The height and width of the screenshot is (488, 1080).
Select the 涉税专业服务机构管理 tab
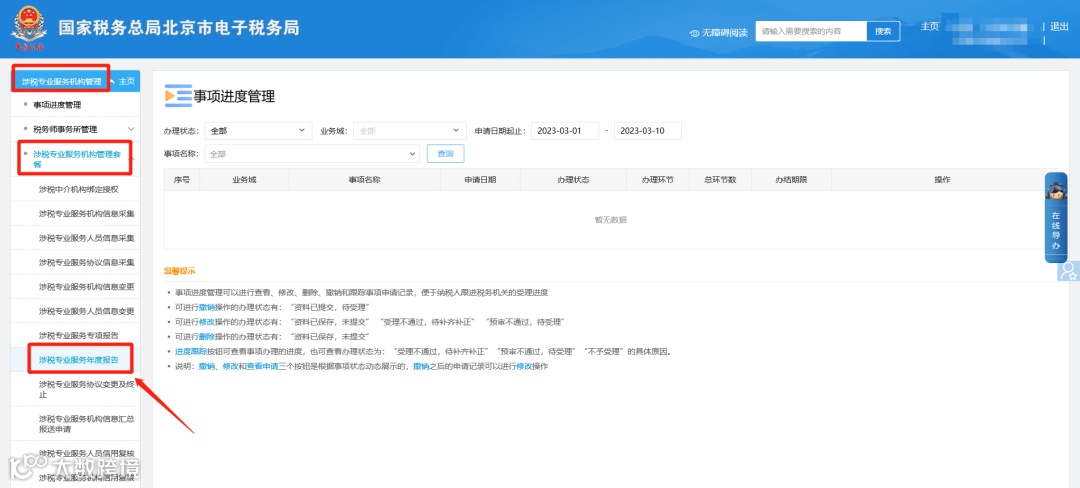point(61,81)
